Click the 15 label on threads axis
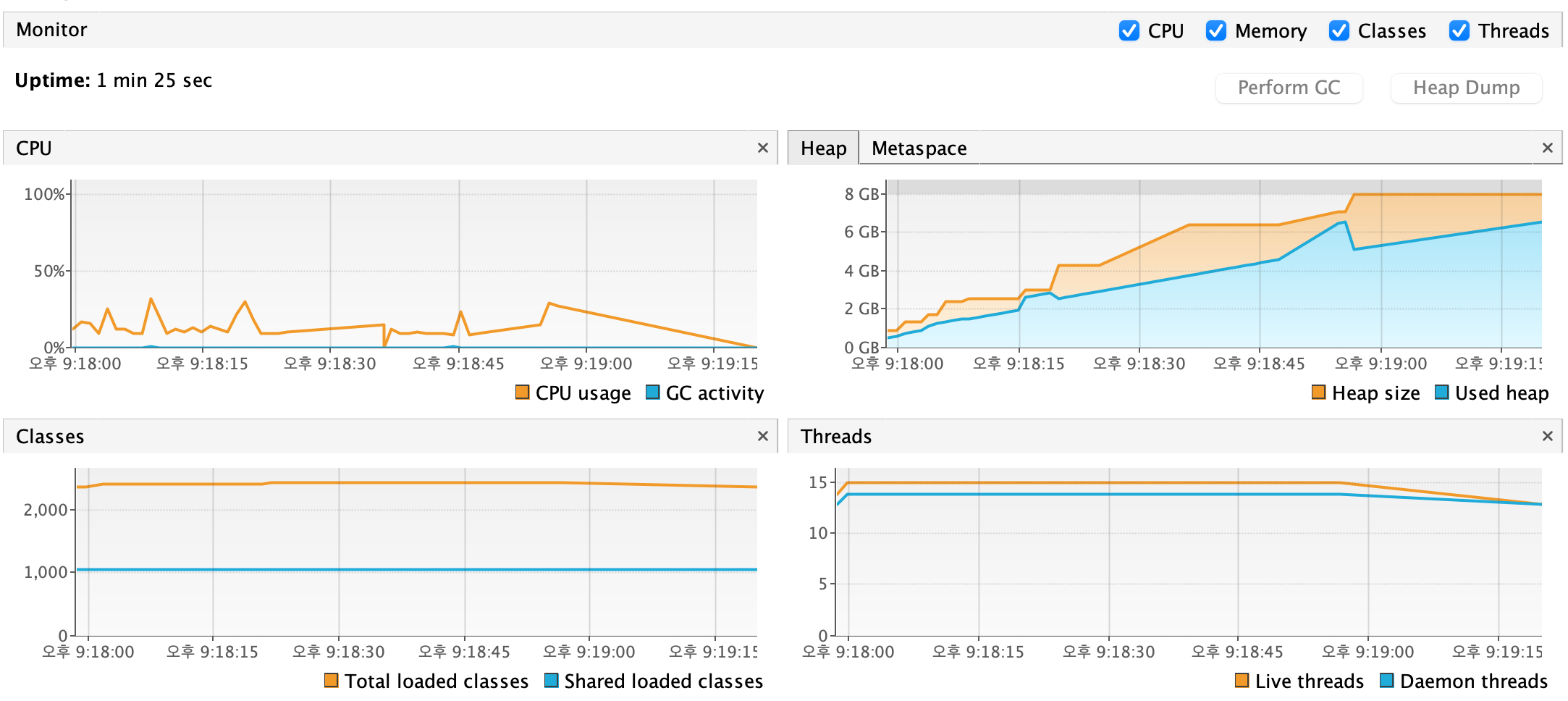This screenshot has height=701, width=1568. [x=818, y=482]
